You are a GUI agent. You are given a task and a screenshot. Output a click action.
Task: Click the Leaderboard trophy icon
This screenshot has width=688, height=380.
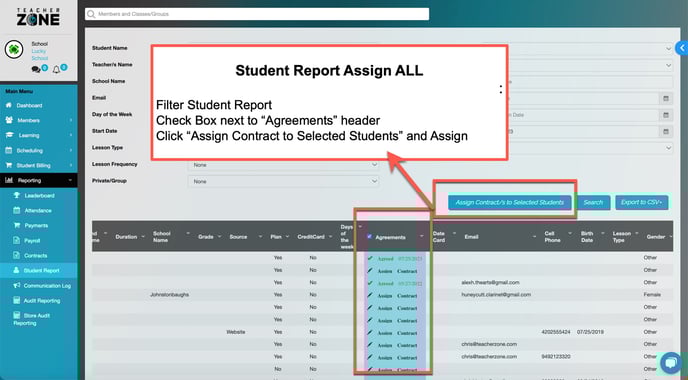pos(17,195)
